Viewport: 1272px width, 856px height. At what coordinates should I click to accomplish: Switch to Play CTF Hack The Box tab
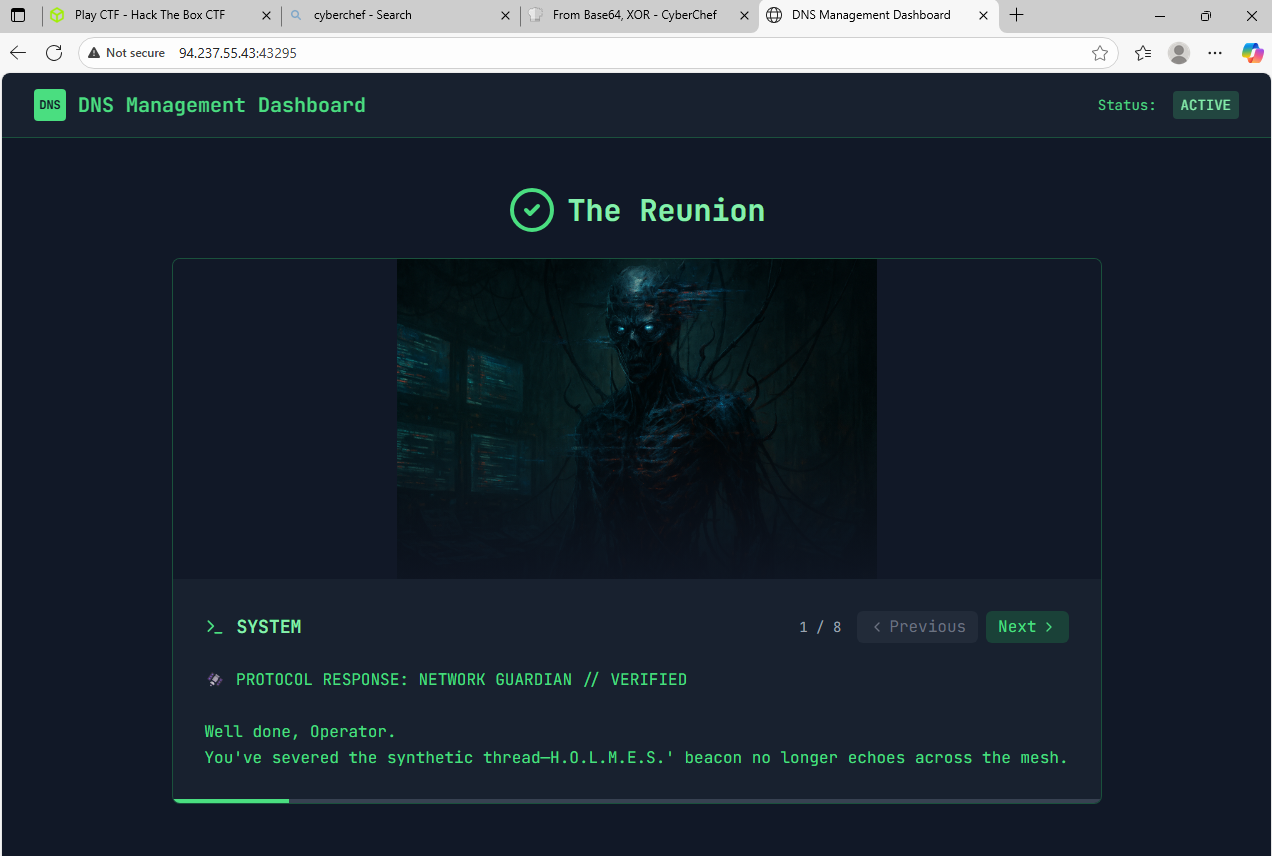click(x=150, y=15)
